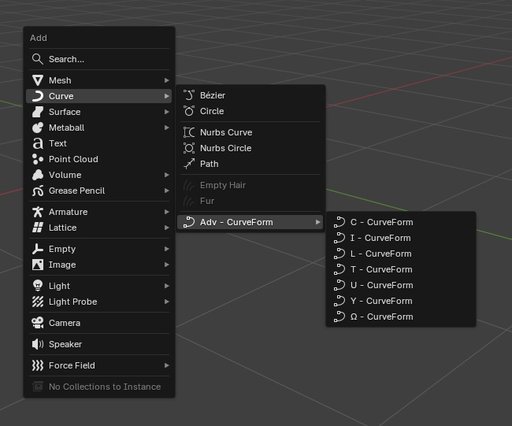Expand the Force Field submenu arrow
The width and height of the screenshot is (512, 426).
coord(167,365)
